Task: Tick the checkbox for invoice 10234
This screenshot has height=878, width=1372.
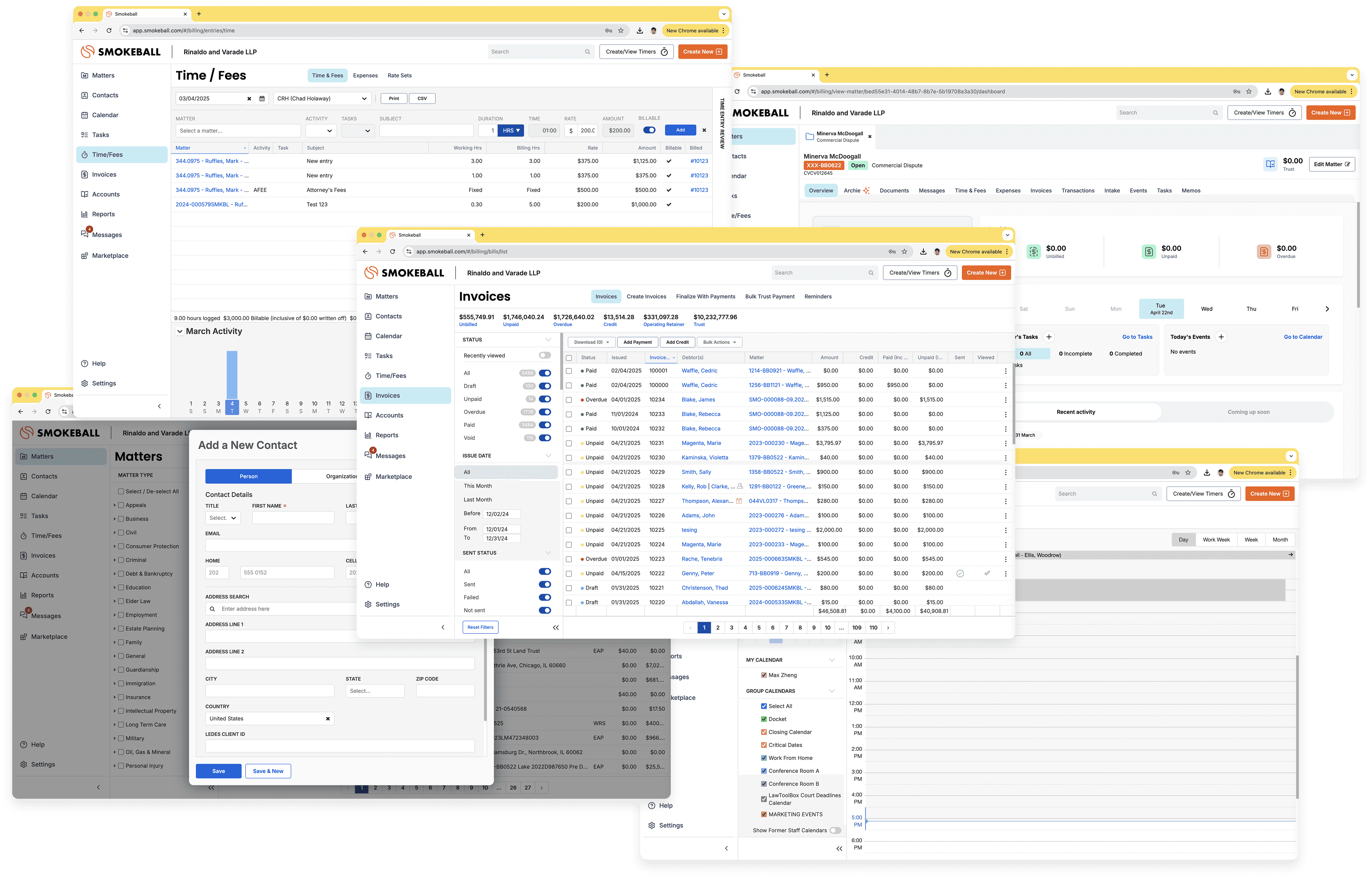Action: coord(569,400)
